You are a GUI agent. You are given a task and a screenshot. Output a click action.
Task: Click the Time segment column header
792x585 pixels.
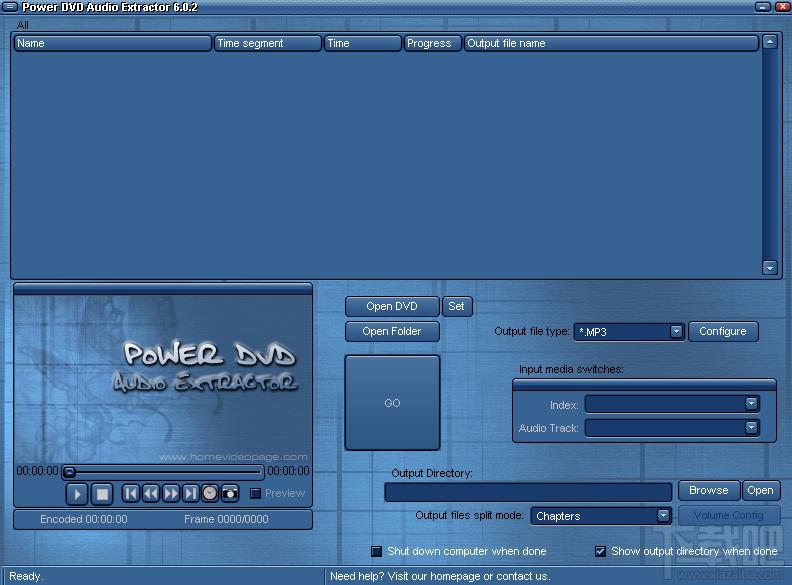tap(268, 43)
